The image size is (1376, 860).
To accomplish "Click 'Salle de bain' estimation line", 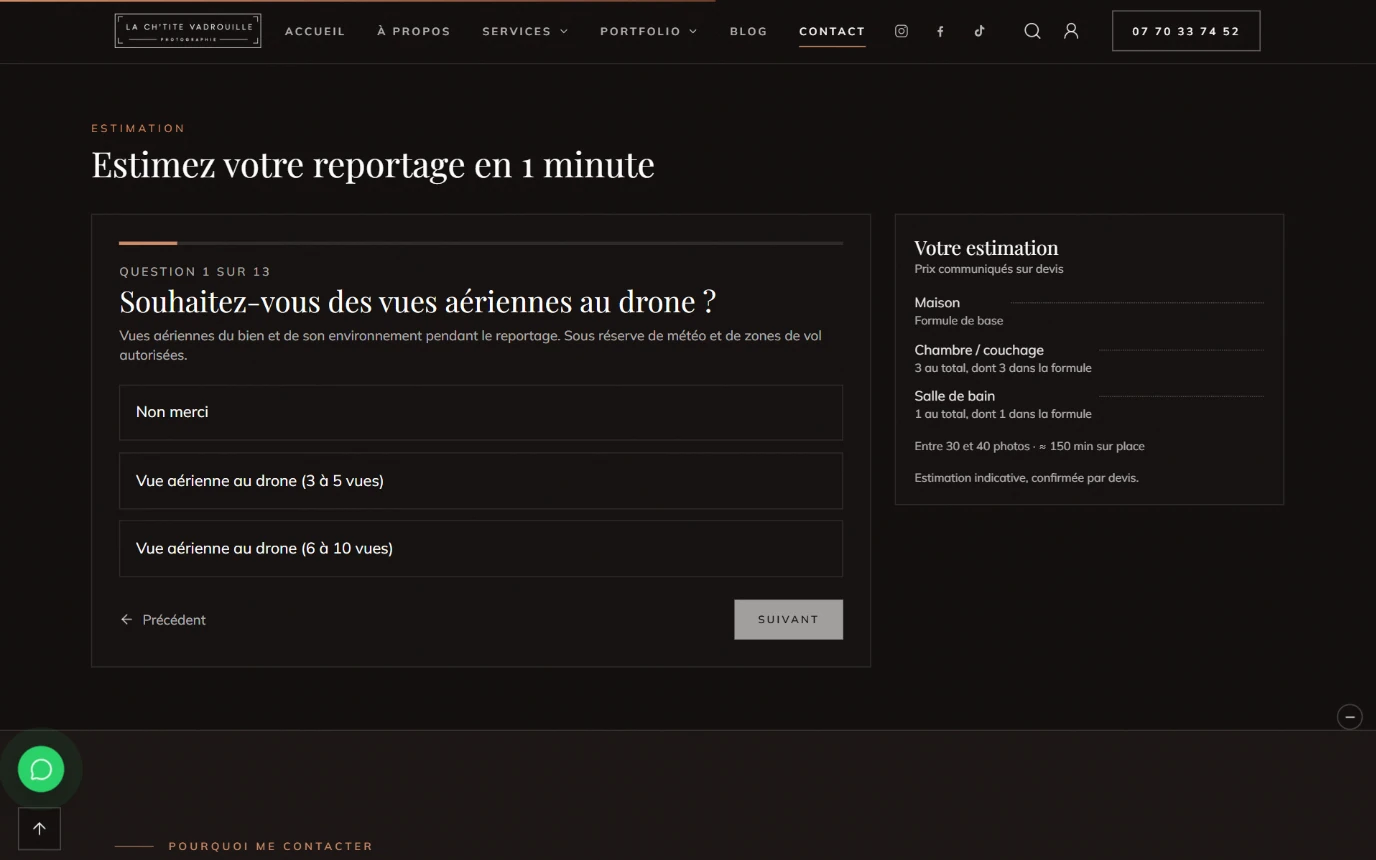I will pyautogui.click(x=1089, y=404).
